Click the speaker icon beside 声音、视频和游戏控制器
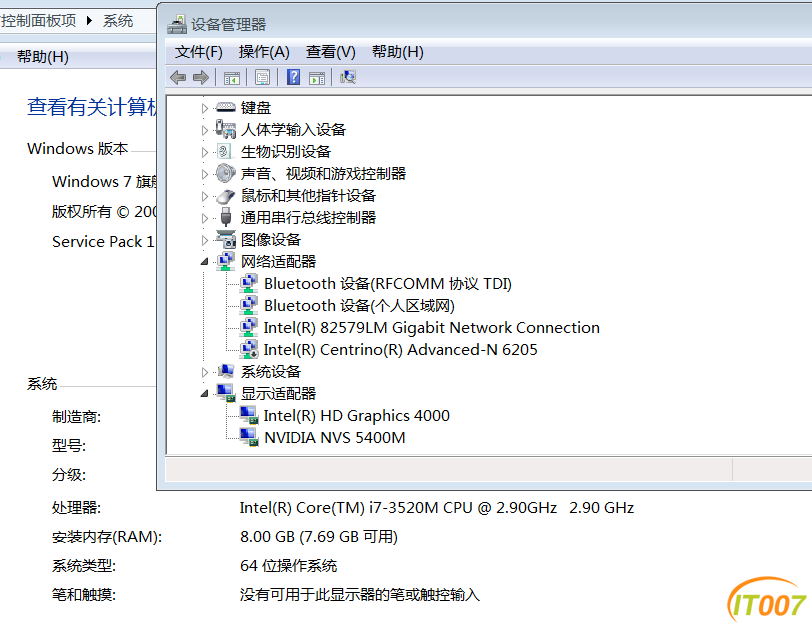The width and height of the screenshot is (812, 628). [225, 173]
